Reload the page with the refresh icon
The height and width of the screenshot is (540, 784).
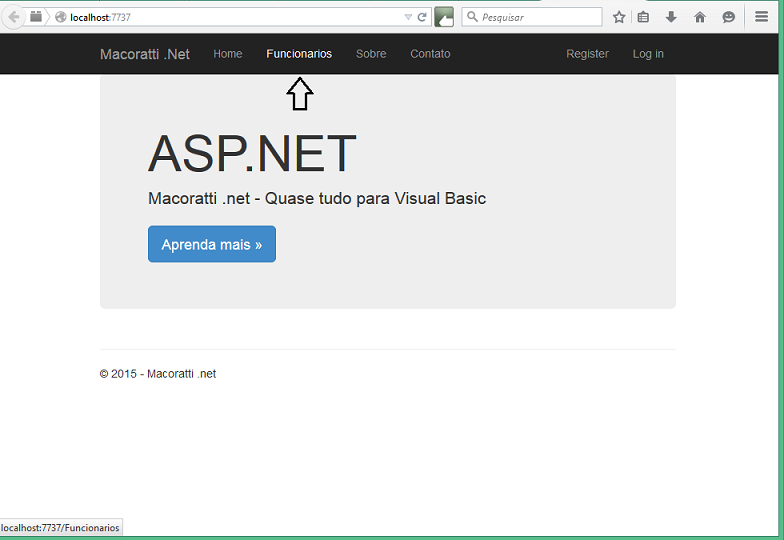[x=422, y=18]
